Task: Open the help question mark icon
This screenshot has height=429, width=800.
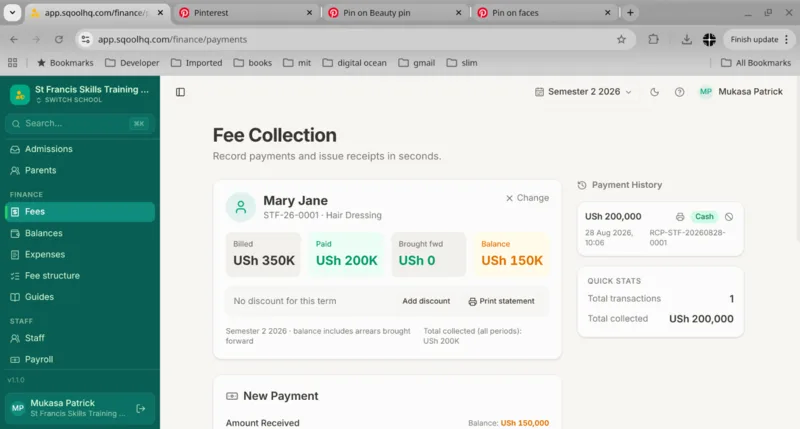Action: click(x=679, y=92)
